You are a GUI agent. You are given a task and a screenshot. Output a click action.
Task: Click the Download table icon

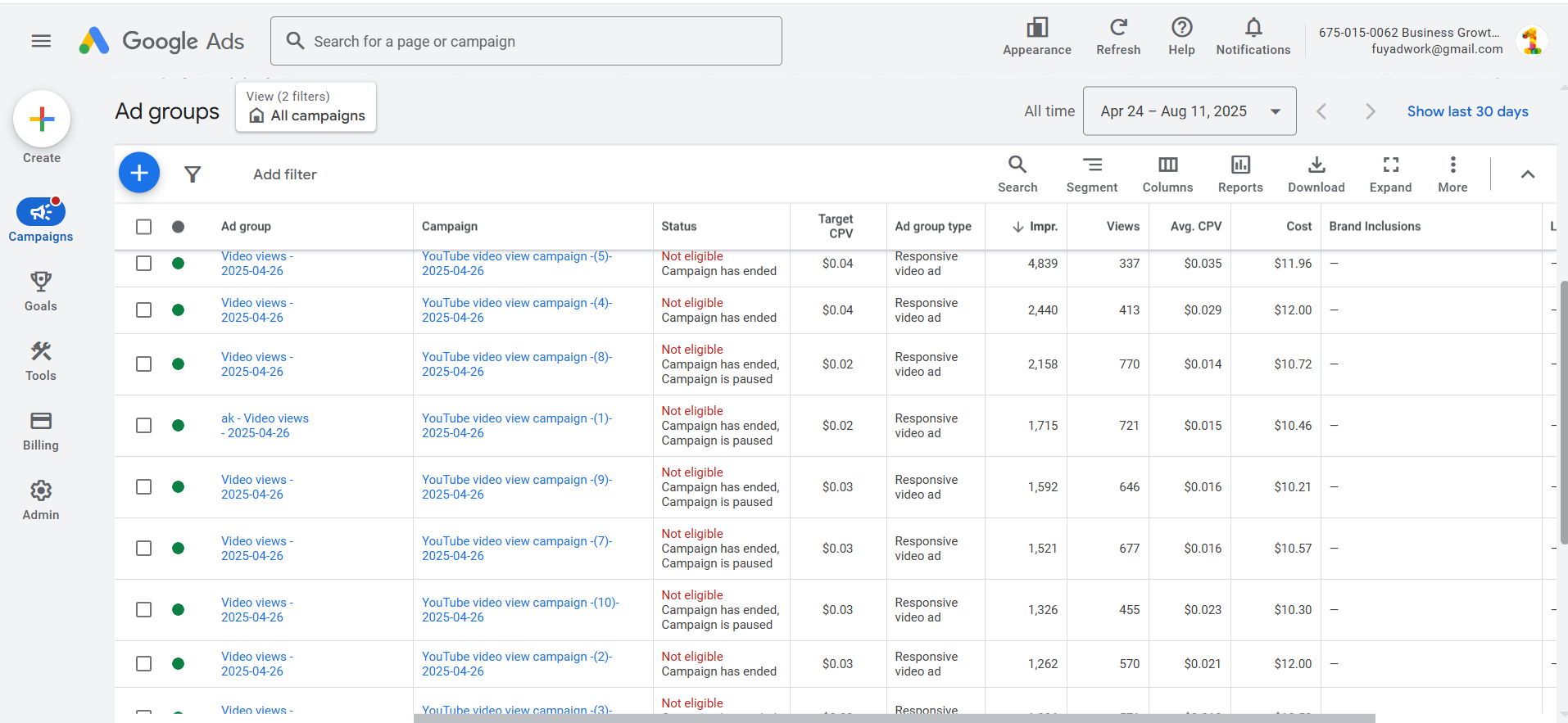click(x=1316, y=165)
